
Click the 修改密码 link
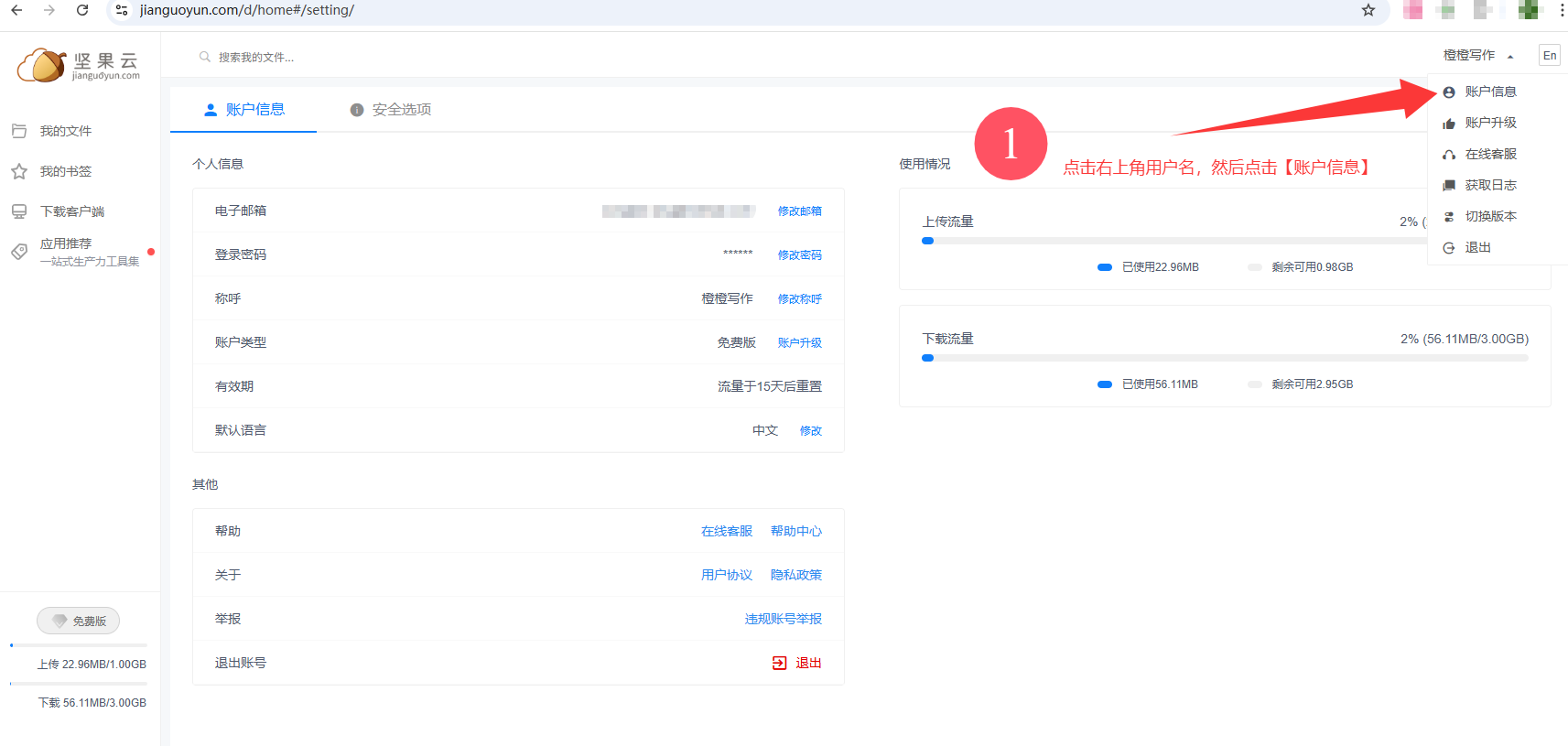800,254
